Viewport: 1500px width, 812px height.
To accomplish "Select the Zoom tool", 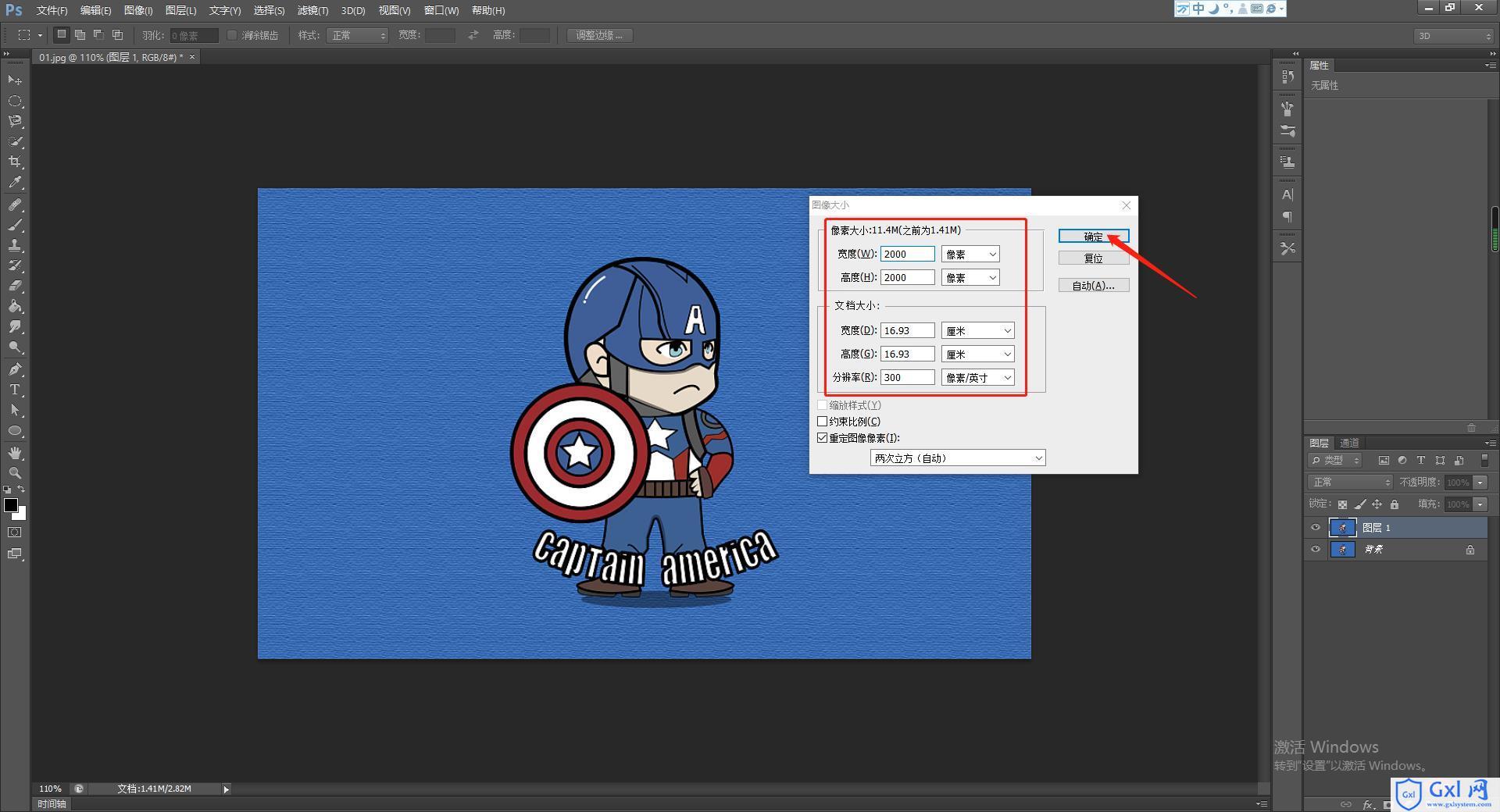I will 15,473.
